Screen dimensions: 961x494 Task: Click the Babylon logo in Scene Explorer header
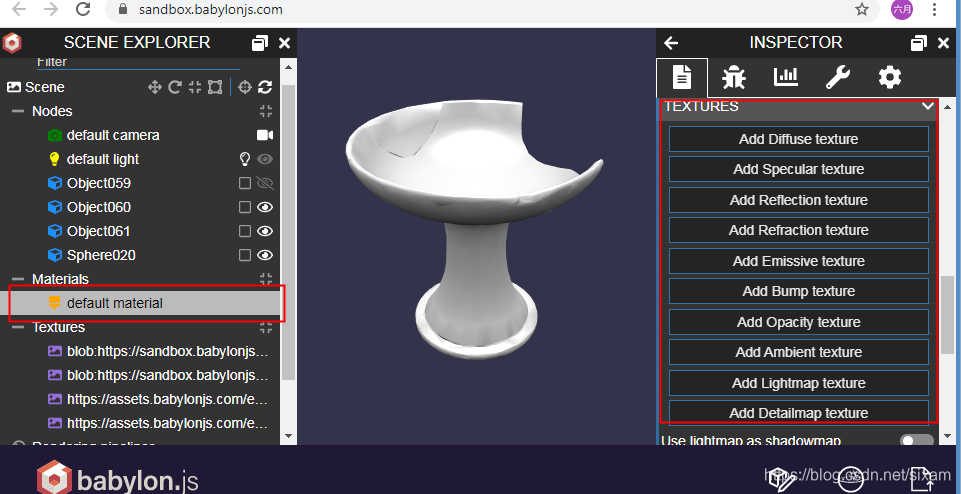(12, 43)
